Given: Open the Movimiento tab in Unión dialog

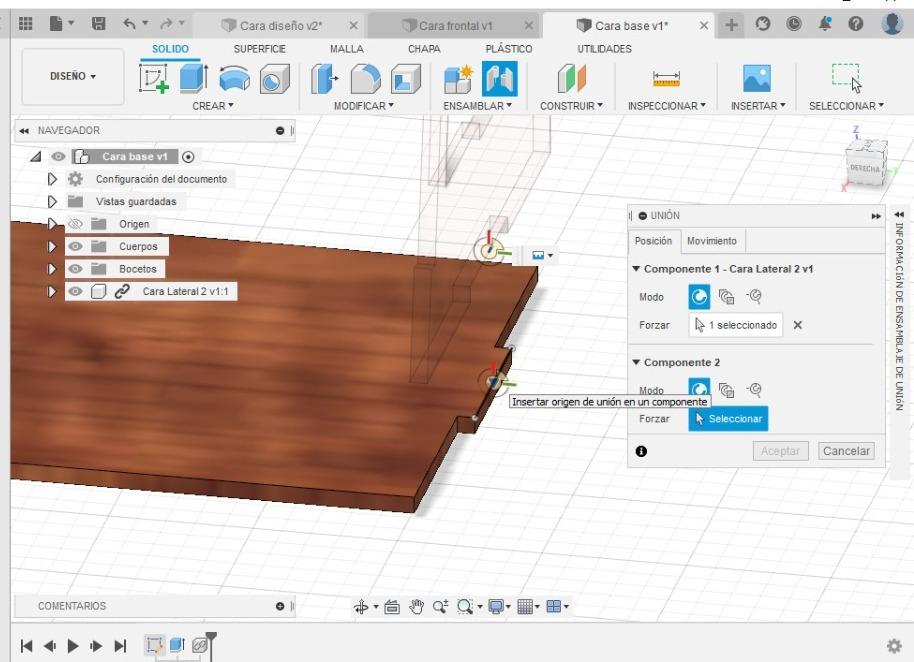Looking at the screenshot, I should tap(711, 241).
